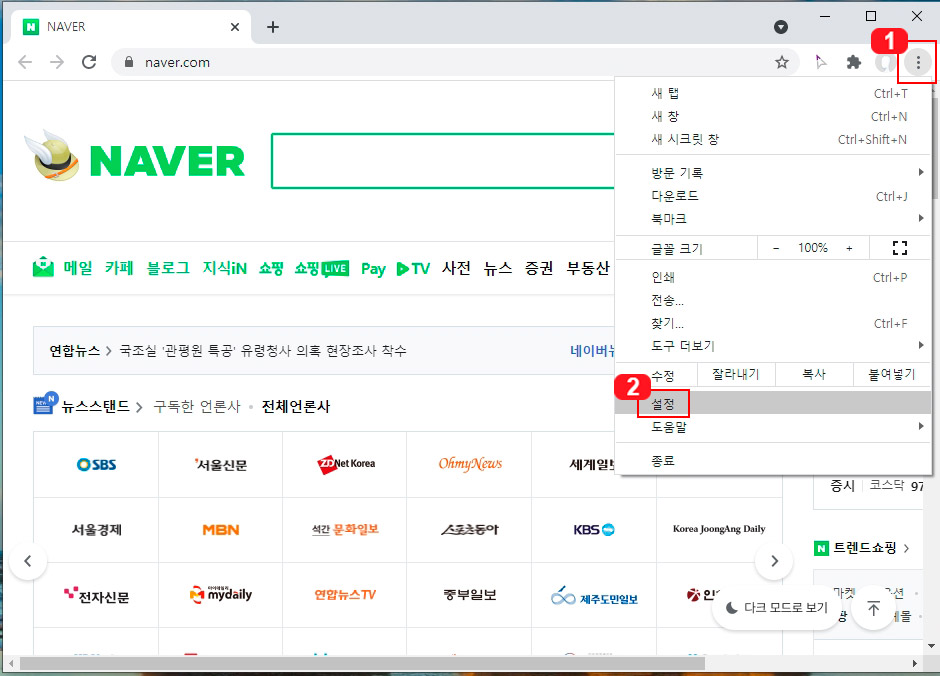Click the cursor-shaped extension icon

(x=820, y=62)
